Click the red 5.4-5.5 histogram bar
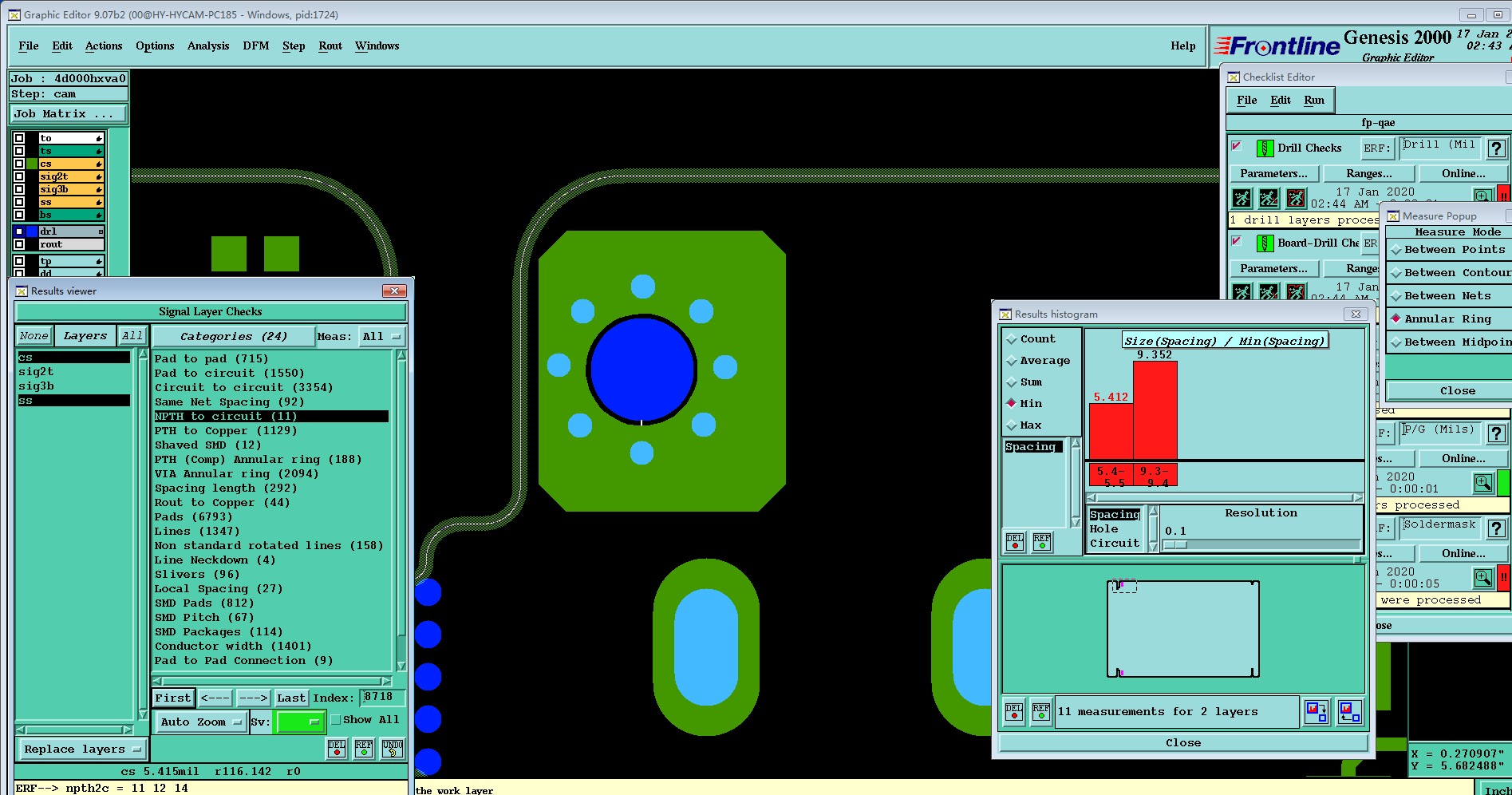 click(1111, 432)
